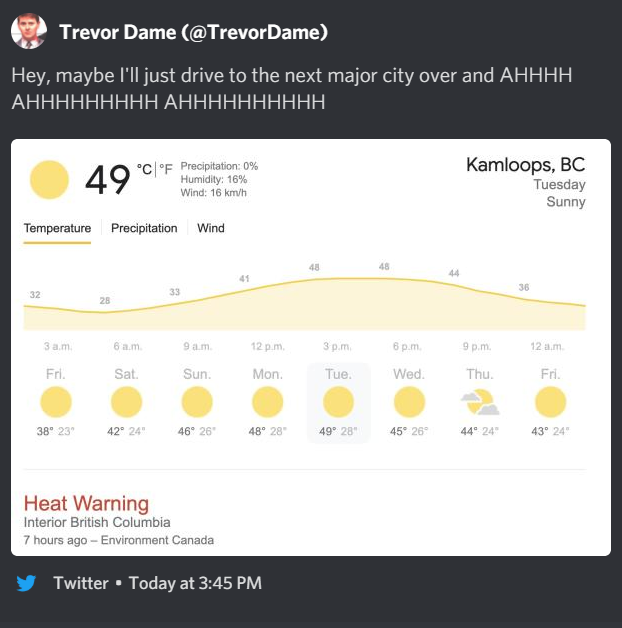This screenshot has width=622, height=628.
Task: Open the Precipitation tab
Action: [144, 228]
